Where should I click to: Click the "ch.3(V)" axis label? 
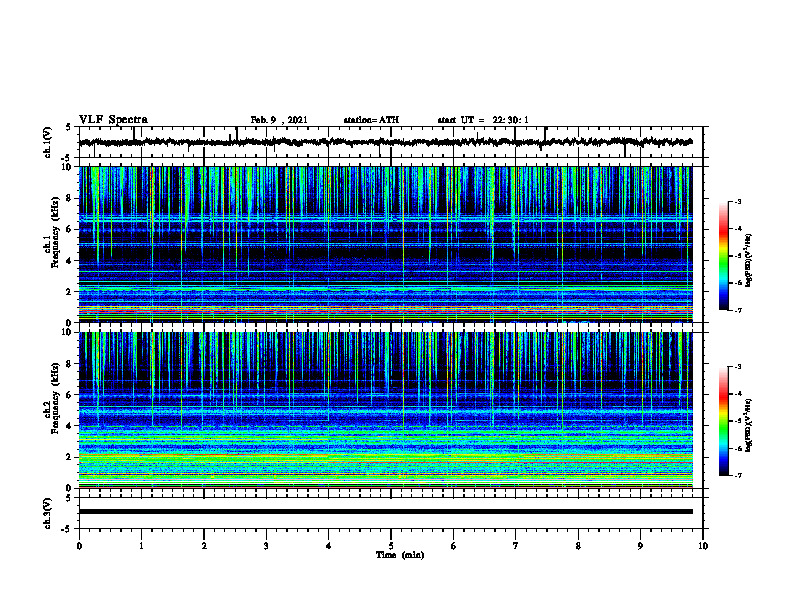click(47, 513)
